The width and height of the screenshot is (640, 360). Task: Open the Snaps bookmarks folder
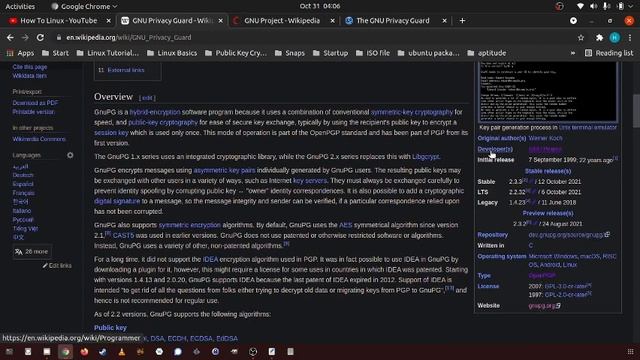[290, 53]
